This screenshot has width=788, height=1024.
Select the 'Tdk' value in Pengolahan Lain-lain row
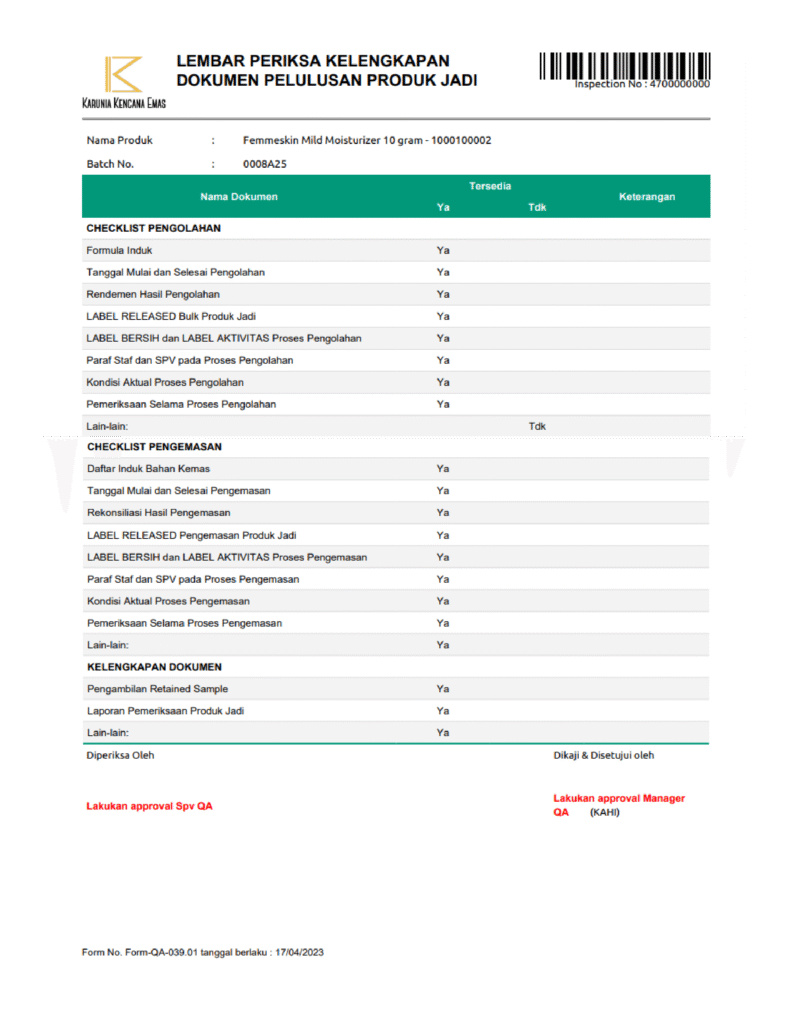[x=537, y=427]
